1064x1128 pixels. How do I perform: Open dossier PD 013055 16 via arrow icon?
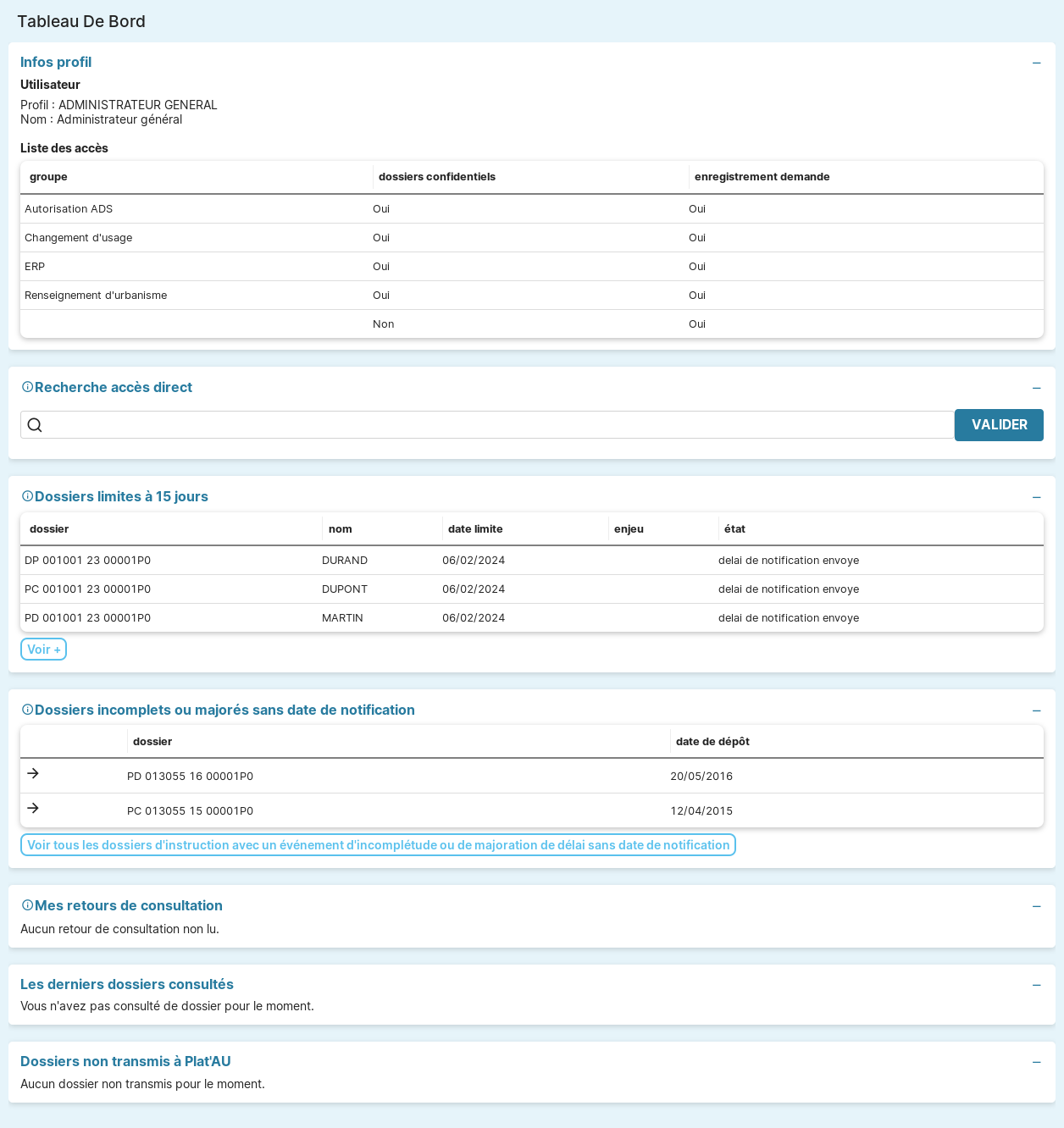pyautogui.click(x=33, y=773)
